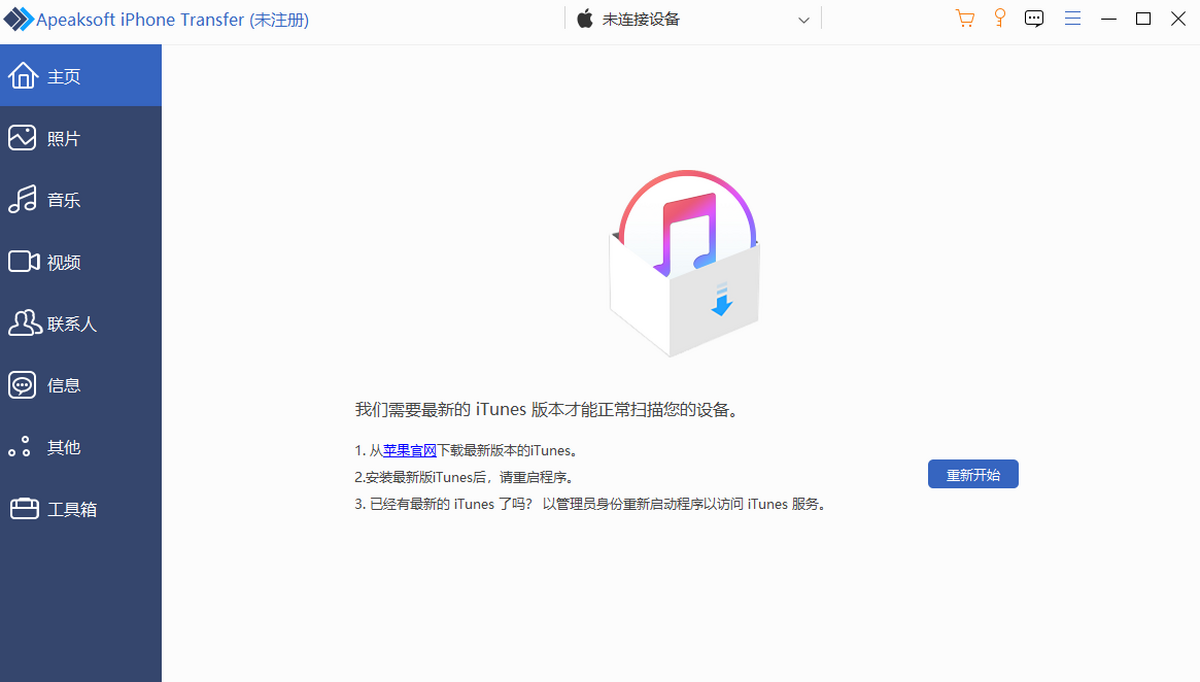Click the Apple logo in device selector
Image resolution: width=1200 pixels, height=682 pixels.
[x=585, y=19]
